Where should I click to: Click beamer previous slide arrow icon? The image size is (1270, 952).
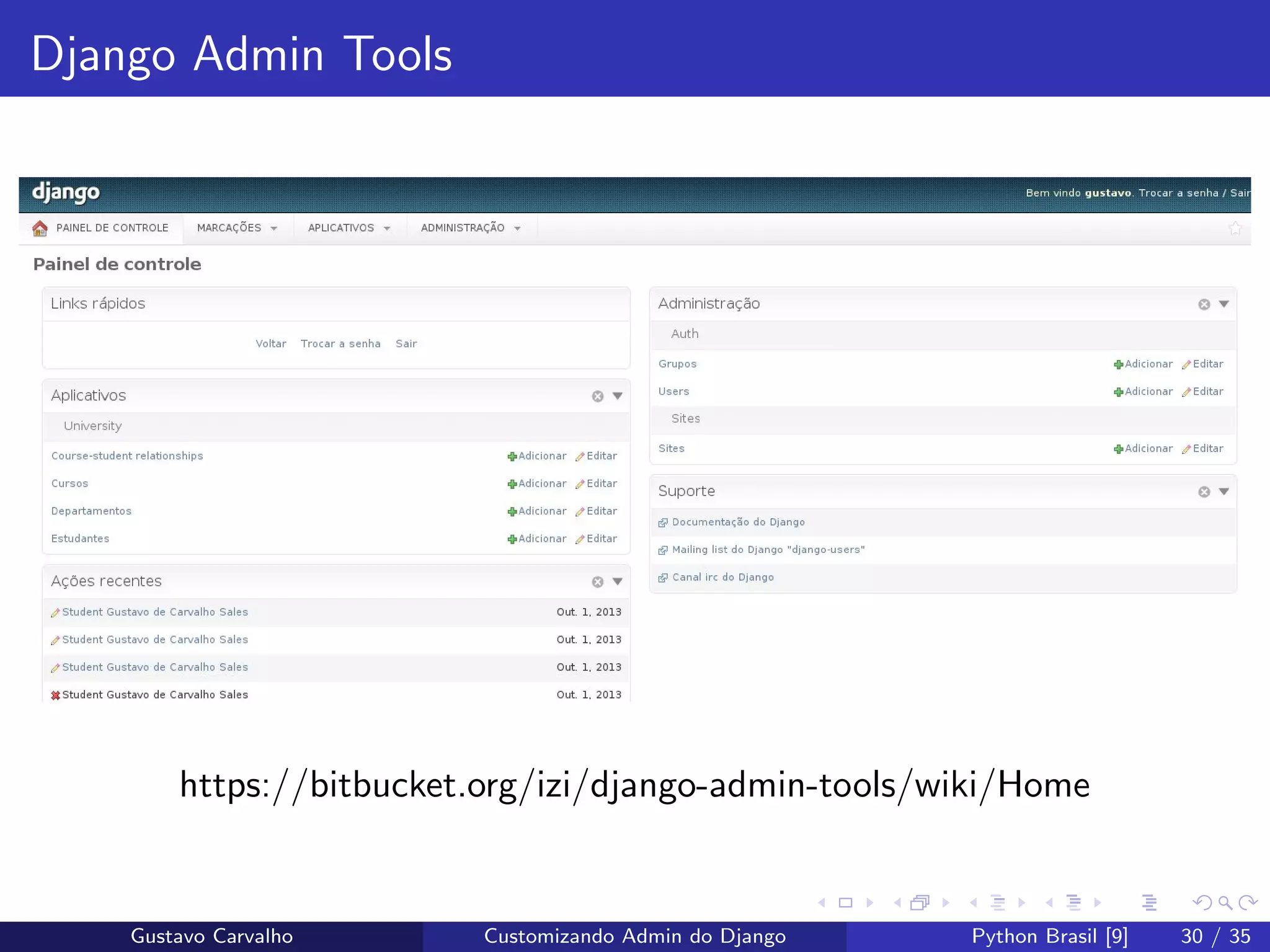[x=822, y=902]
